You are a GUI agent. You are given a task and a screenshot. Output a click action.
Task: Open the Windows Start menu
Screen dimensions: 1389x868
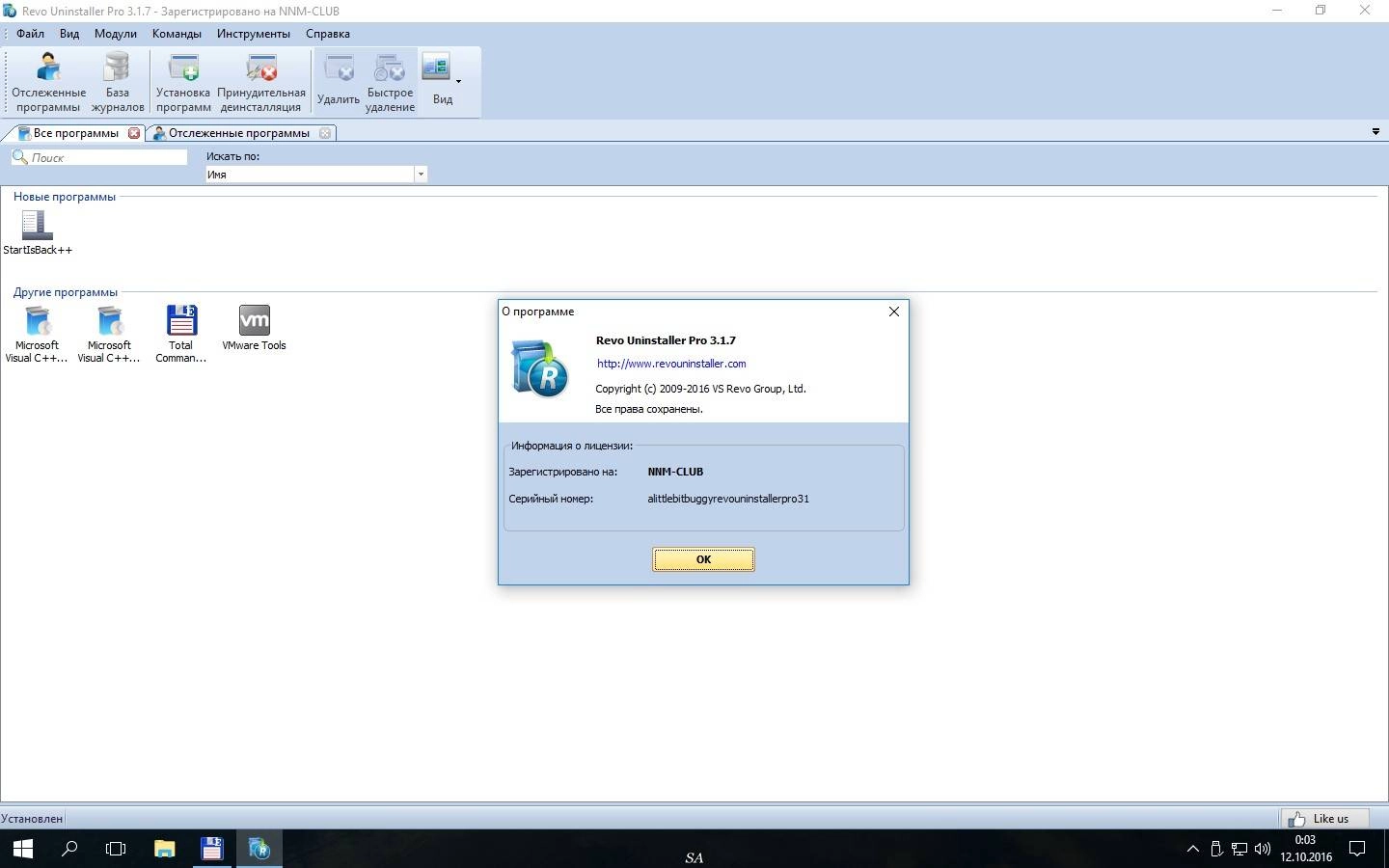click(x=22, y=849)
